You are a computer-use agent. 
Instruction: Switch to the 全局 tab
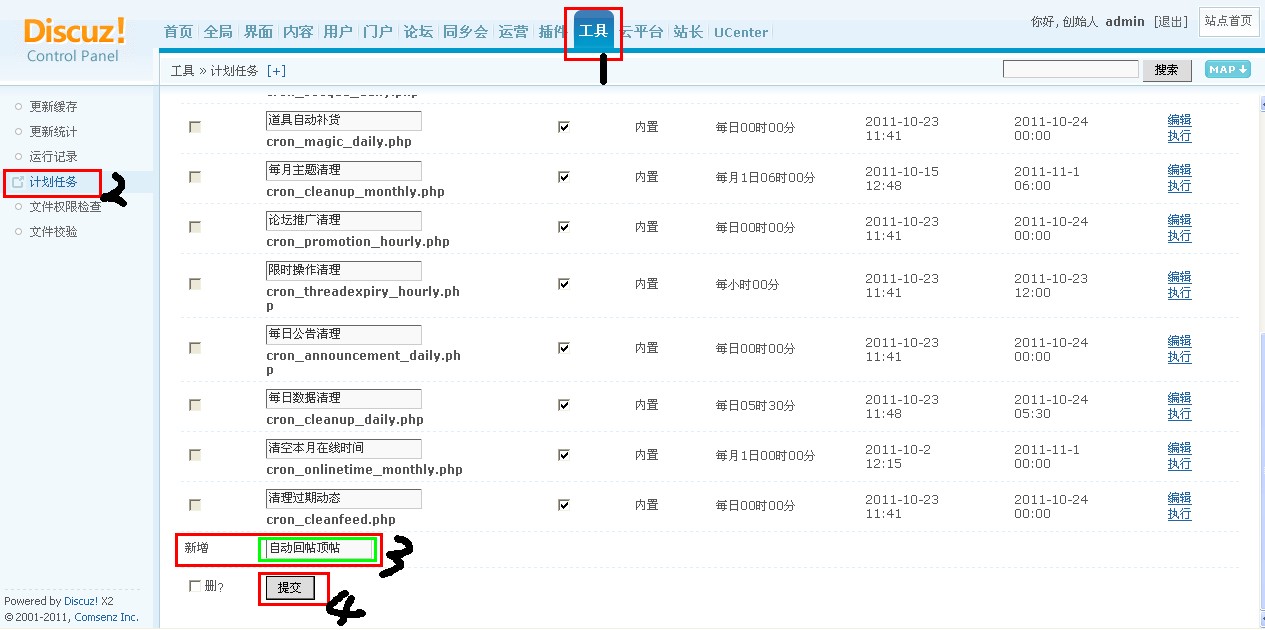218,32
